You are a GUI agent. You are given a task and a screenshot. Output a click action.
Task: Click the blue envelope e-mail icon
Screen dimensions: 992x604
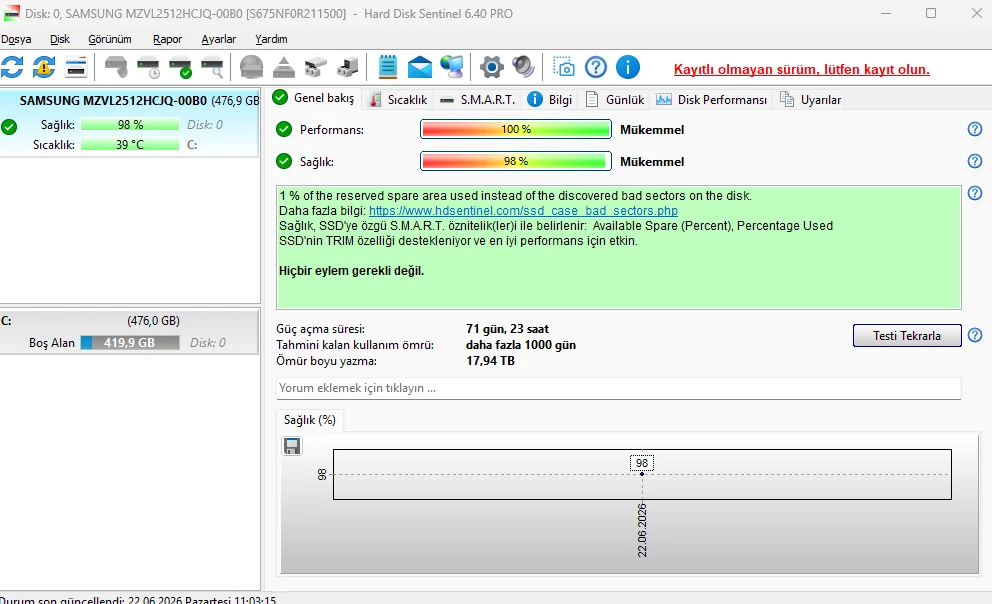pos(419,67)
